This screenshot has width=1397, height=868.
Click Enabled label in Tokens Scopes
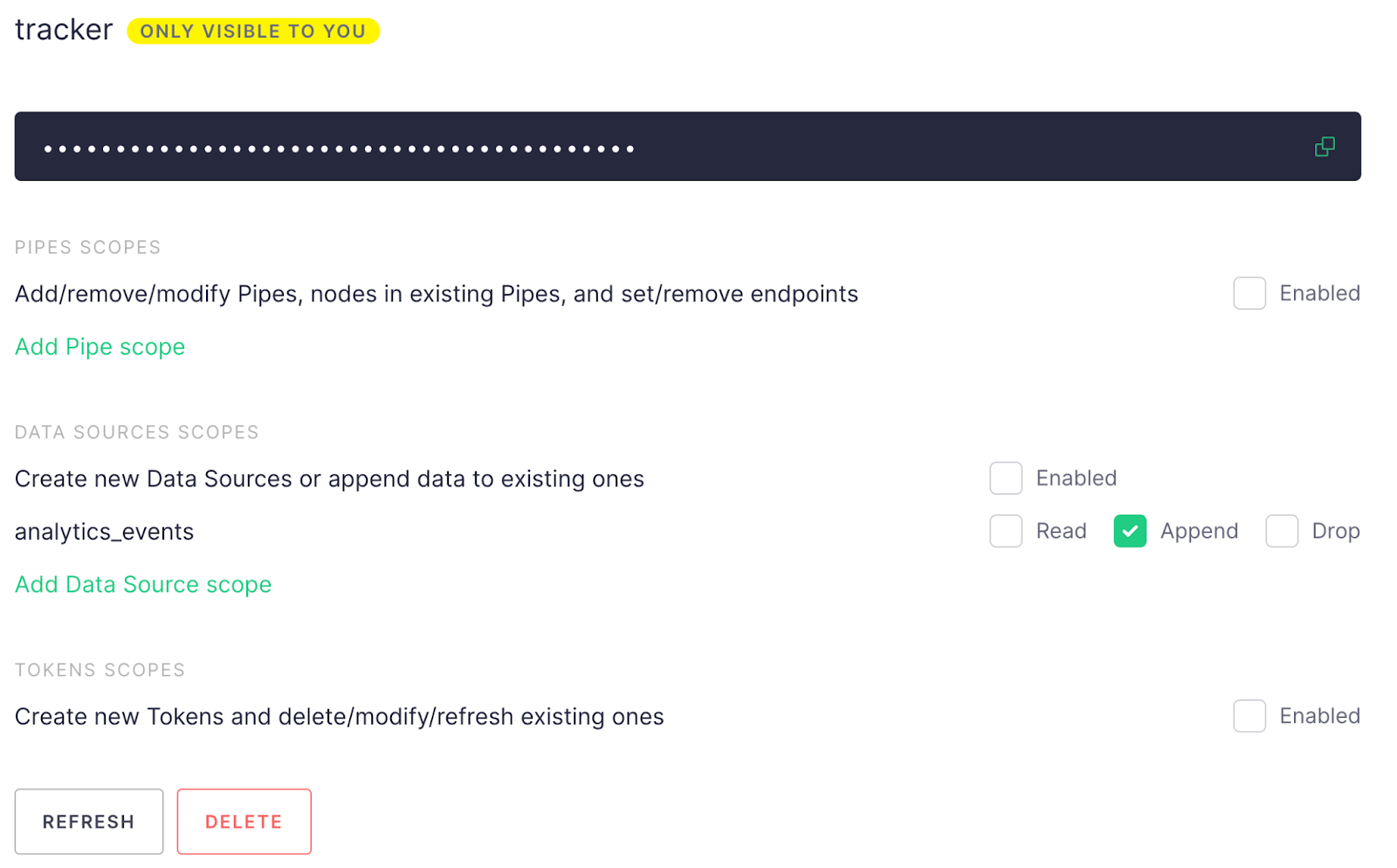click(x=1319, y=716)
